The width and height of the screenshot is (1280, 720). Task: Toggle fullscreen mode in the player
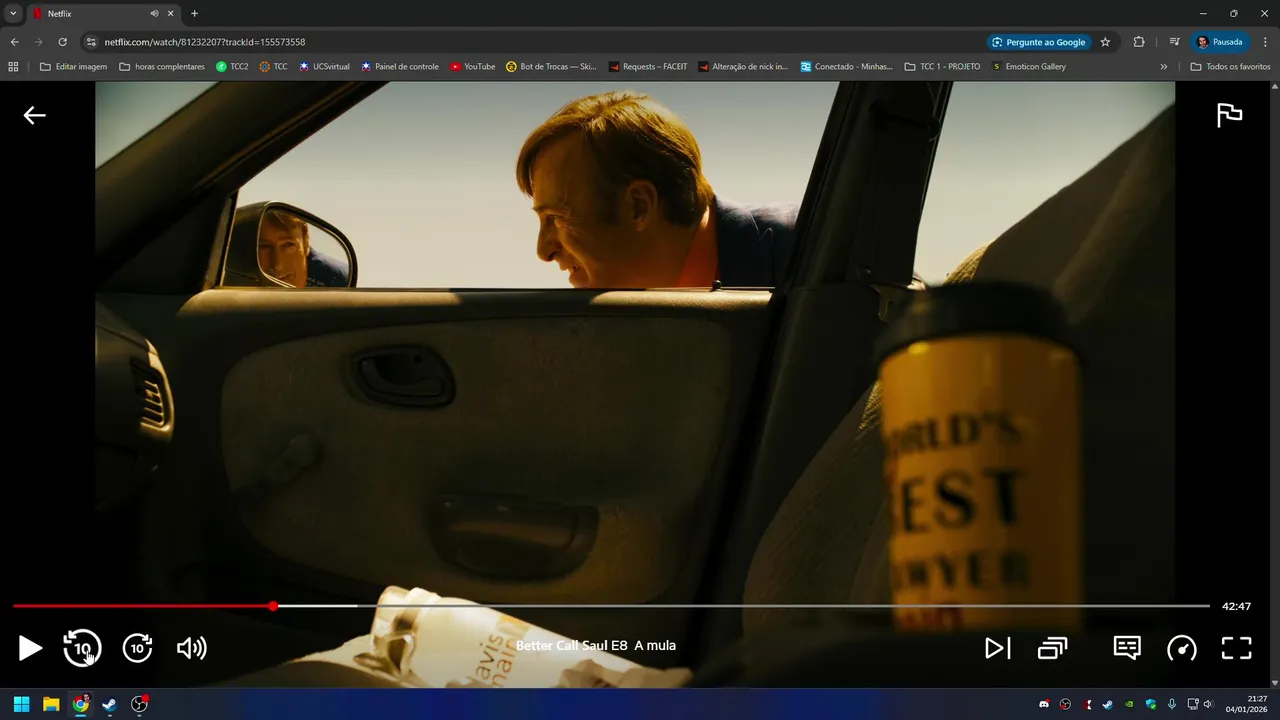pyautogui.click(x=1237, y=648)
